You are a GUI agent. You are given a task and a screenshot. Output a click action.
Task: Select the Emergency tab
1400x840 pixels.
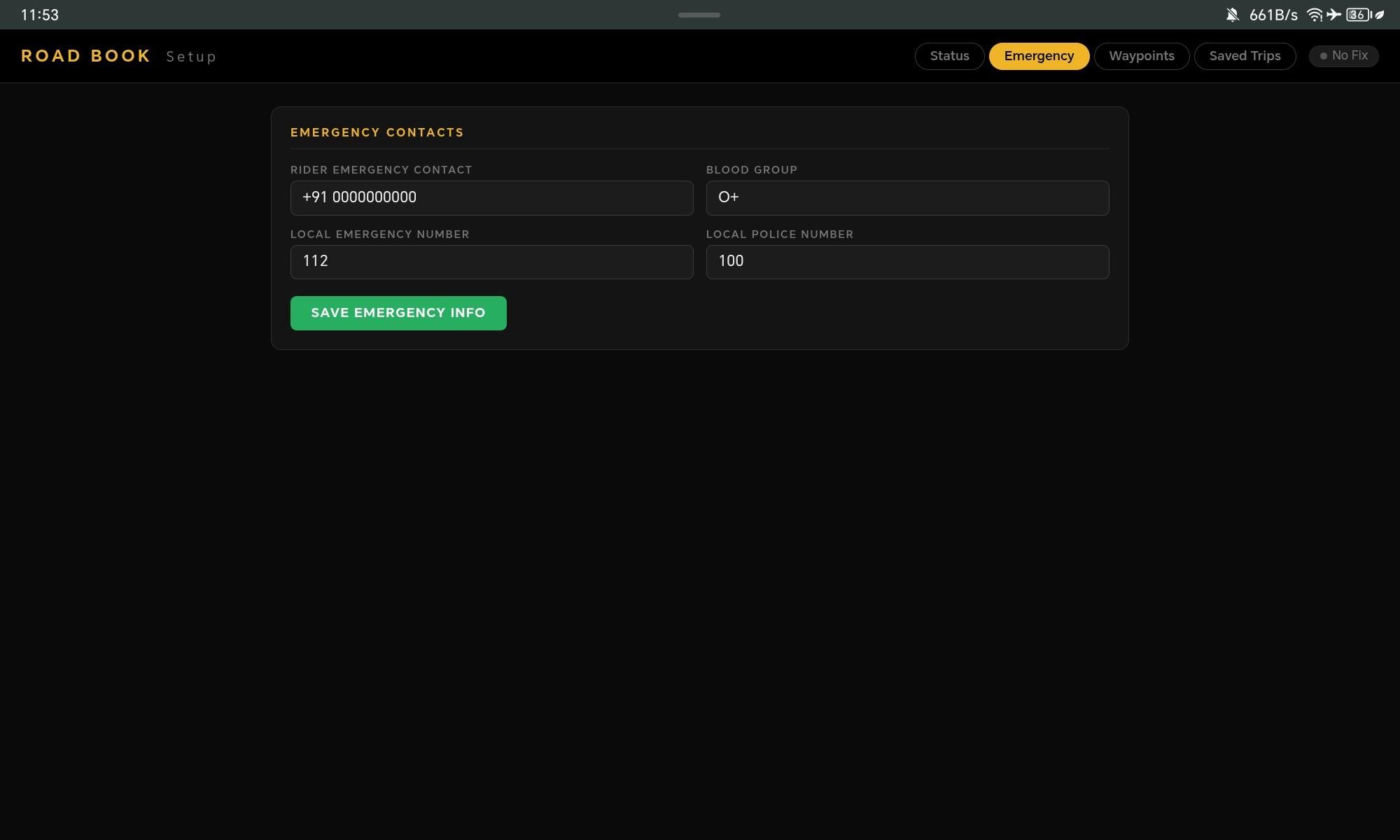pyautogui.click(x=1039, y=56)
